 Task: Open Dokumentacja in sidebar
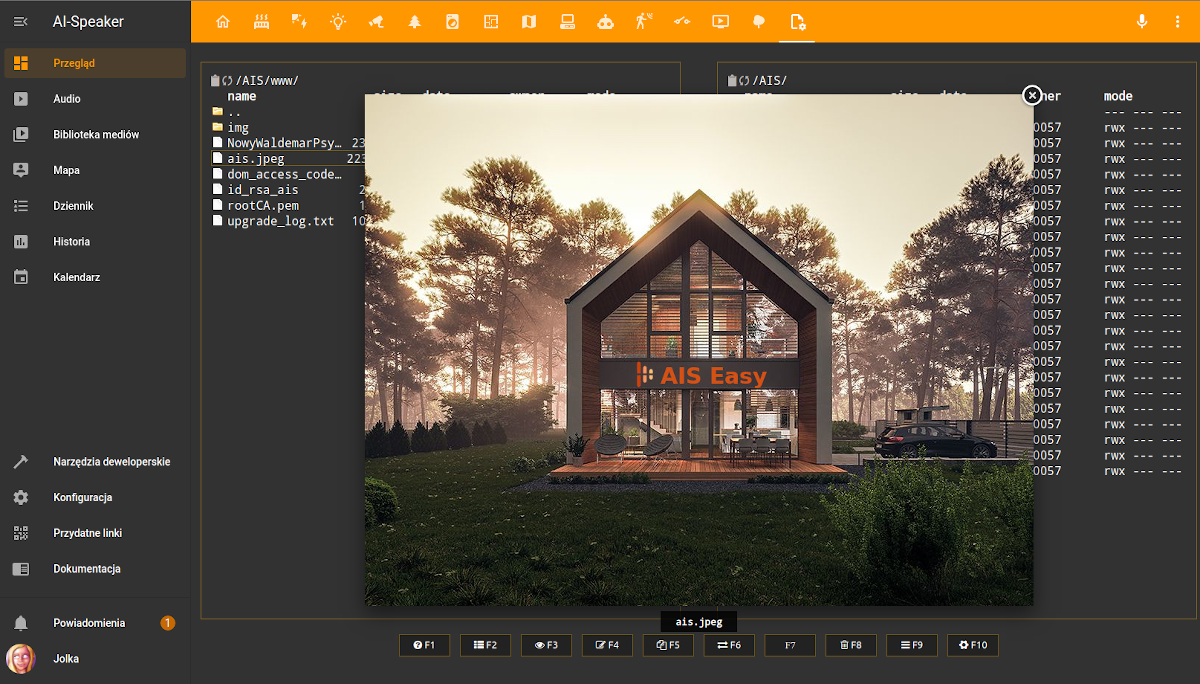[95, 569]
